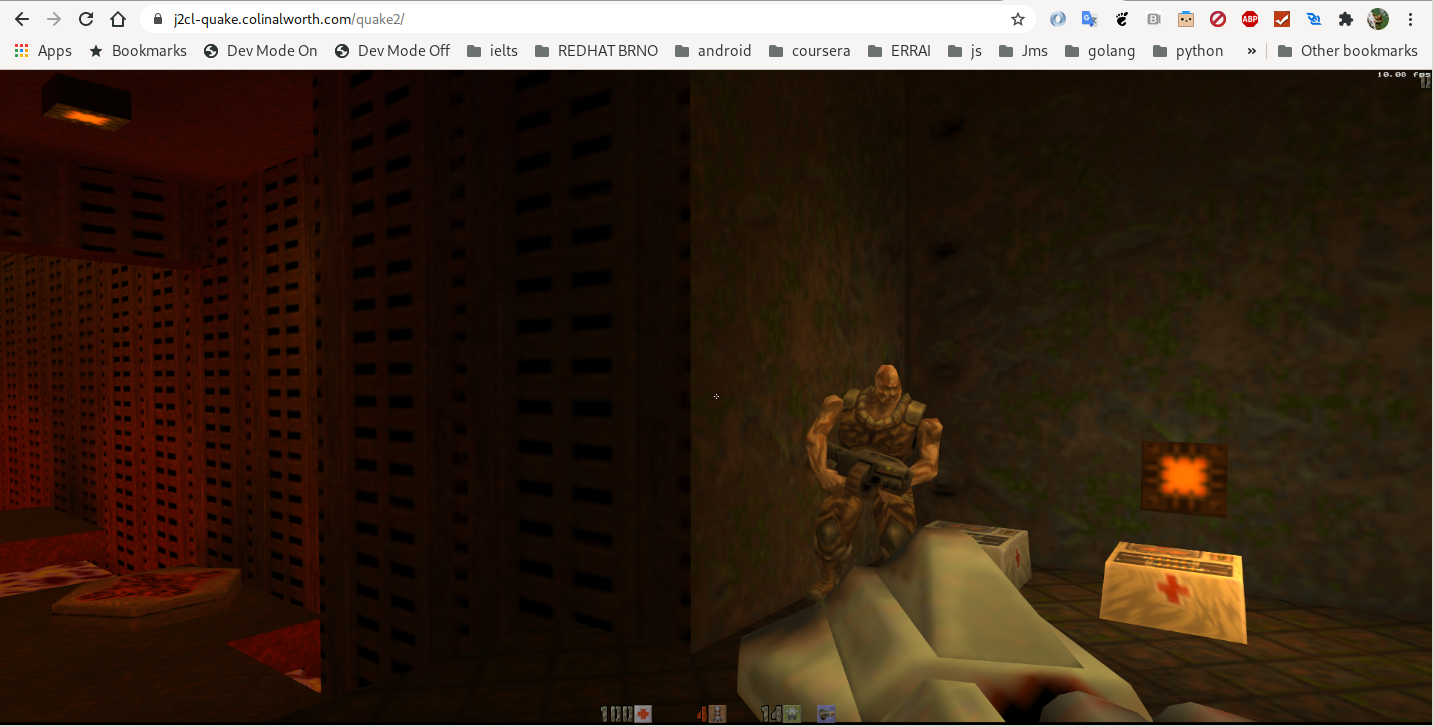
Task: Open the blue linked-squares extension icon
Action: [x=1314, y=19]
